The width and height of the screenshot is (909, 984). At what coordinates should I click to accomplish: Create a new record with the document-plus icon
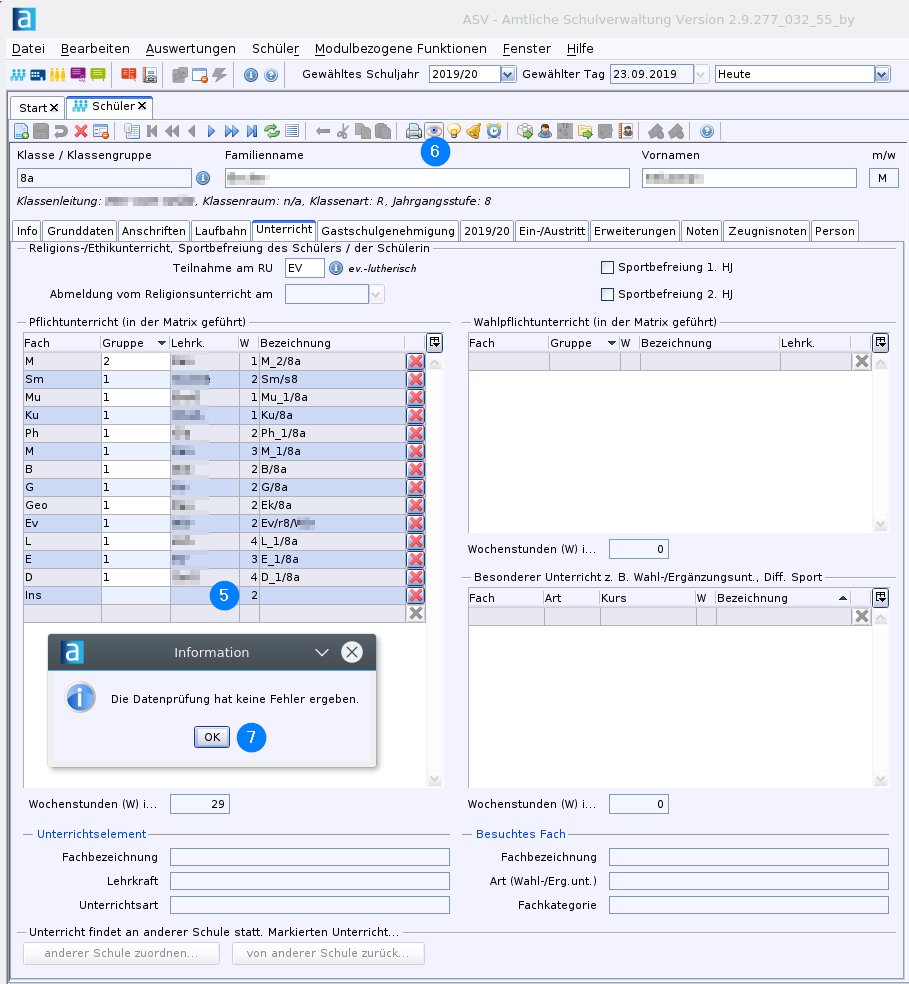[21, 131]
